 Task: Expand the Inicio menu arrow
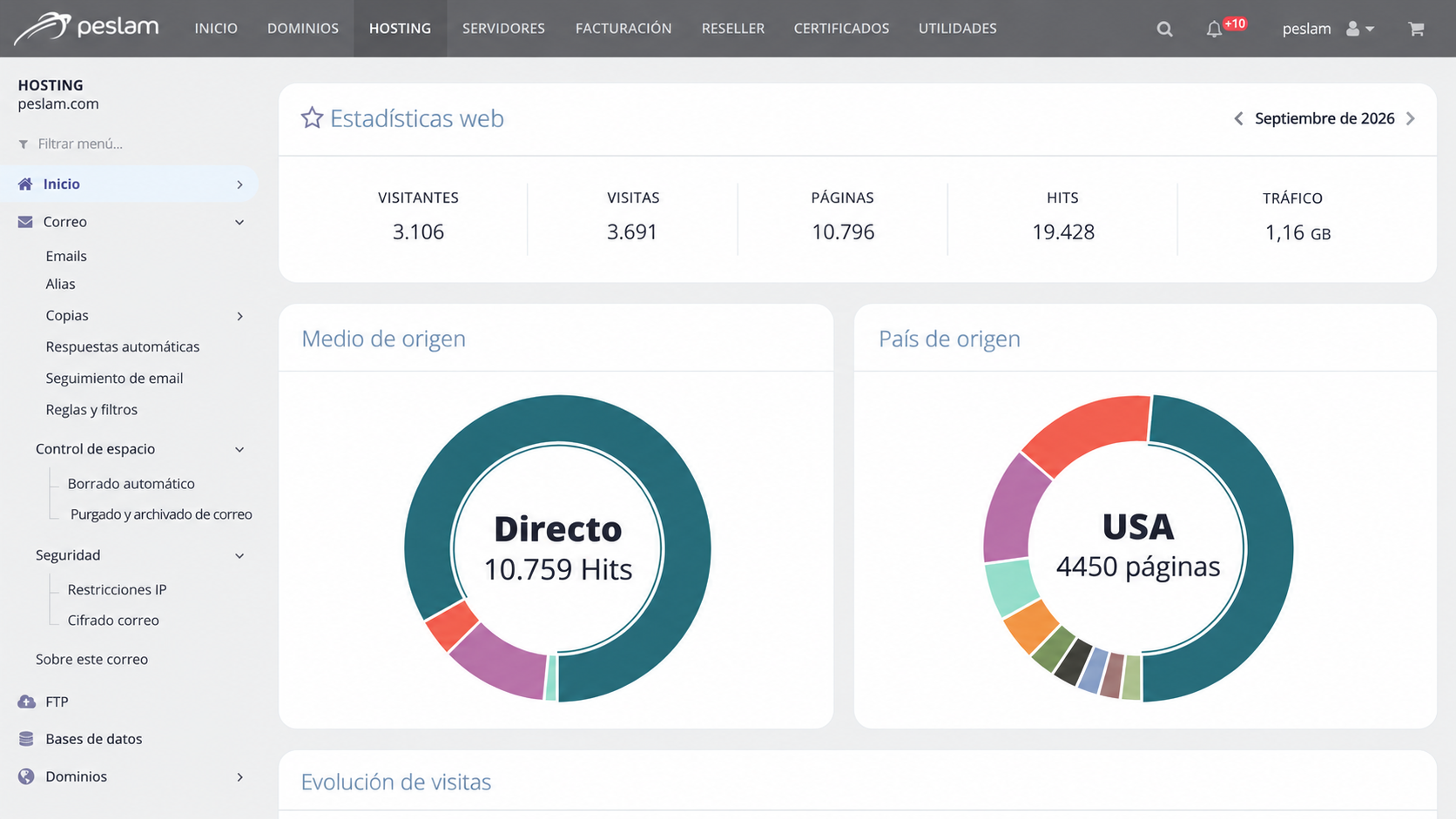pyautogui.click(x=239, y=185)
